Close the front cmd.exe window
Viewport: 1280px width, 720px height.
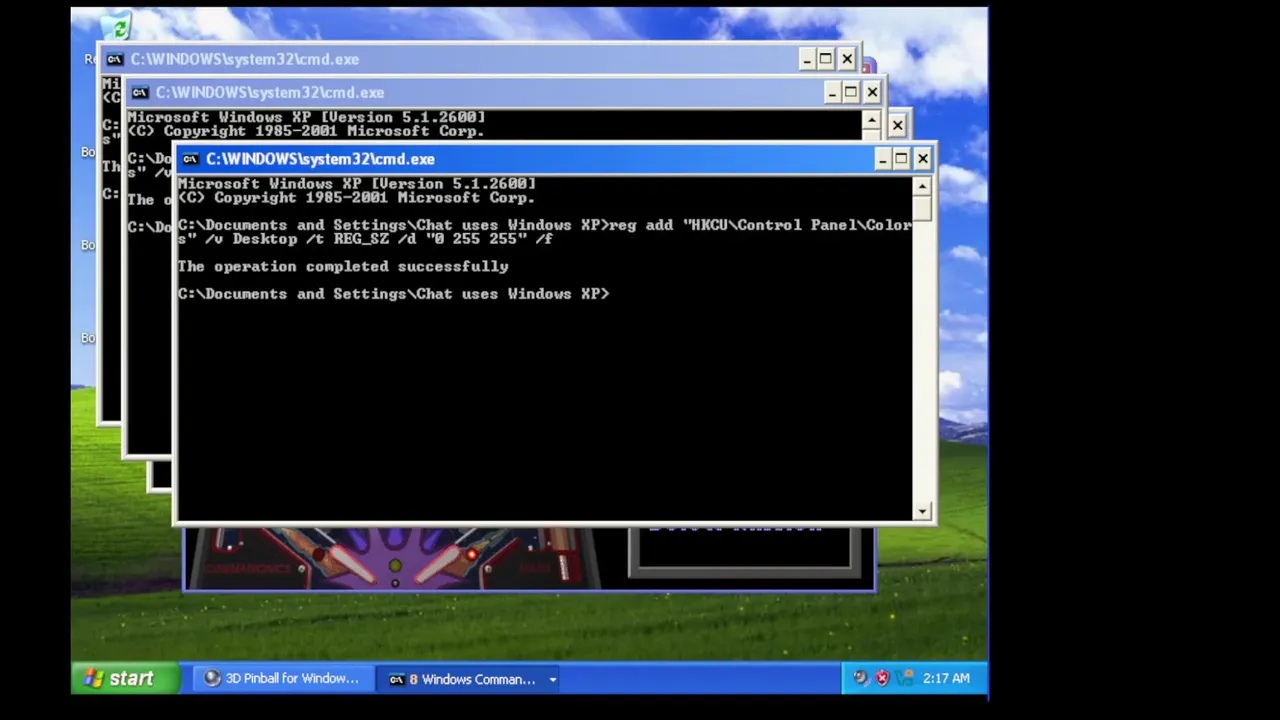click(922, 159)
